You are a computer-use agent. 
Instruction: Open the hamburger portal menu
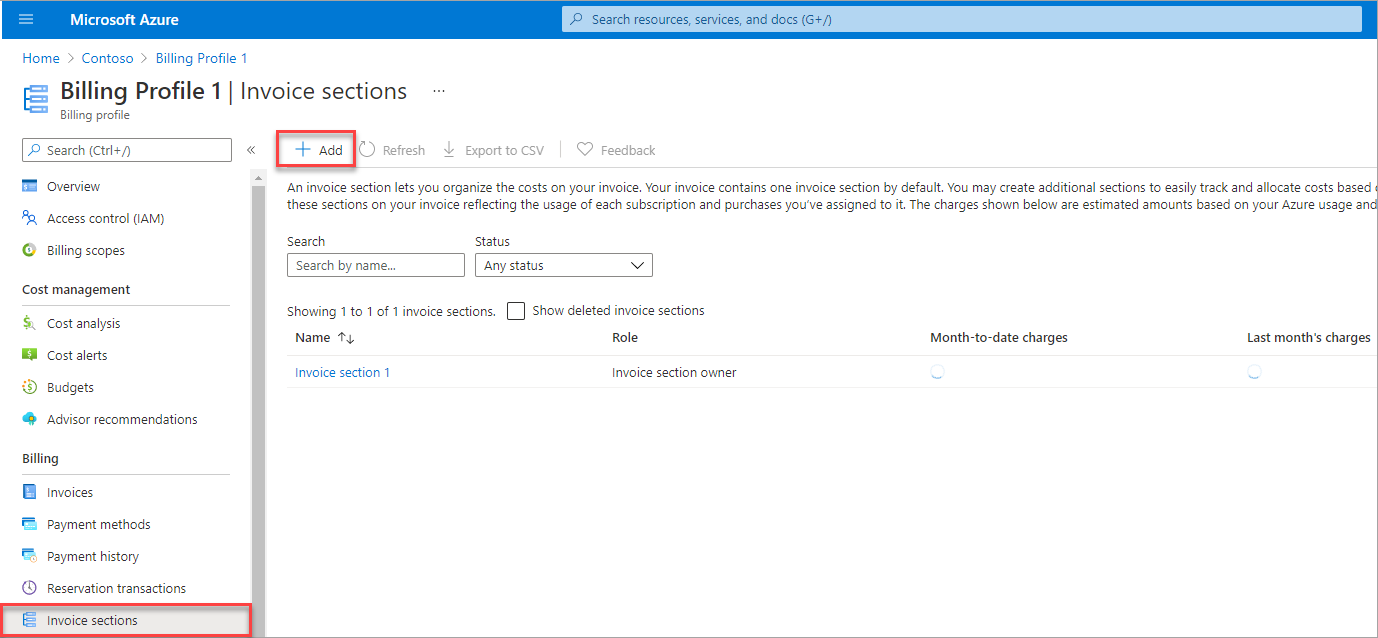tap(26, 19)
